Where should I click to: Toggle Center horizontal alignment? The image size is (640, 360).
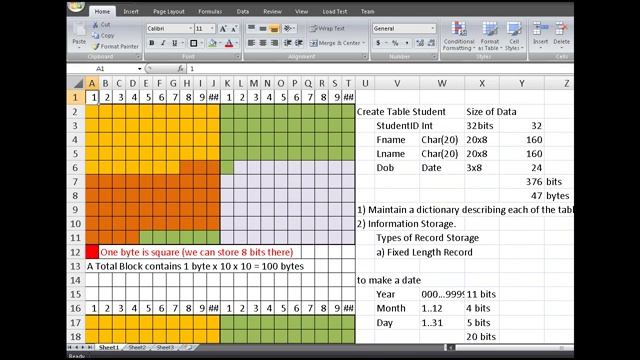[x=263, y=43]
